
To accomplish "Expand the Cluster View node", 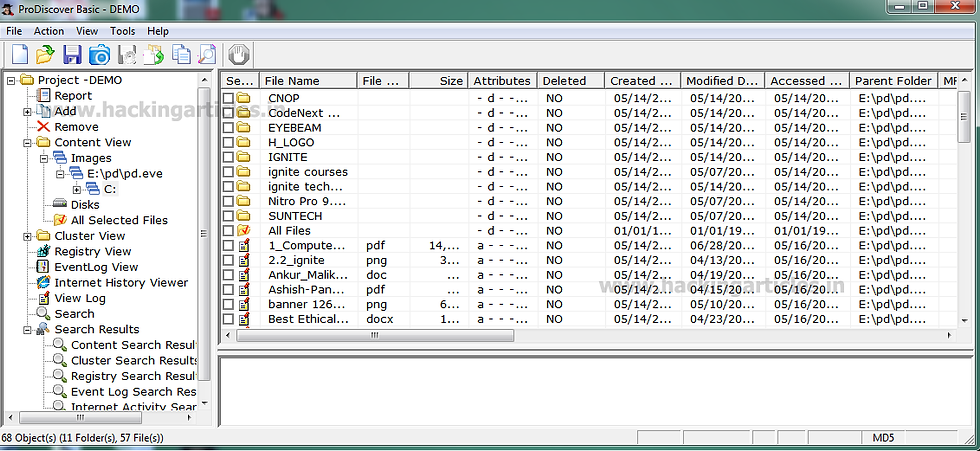I will (27, 237).
